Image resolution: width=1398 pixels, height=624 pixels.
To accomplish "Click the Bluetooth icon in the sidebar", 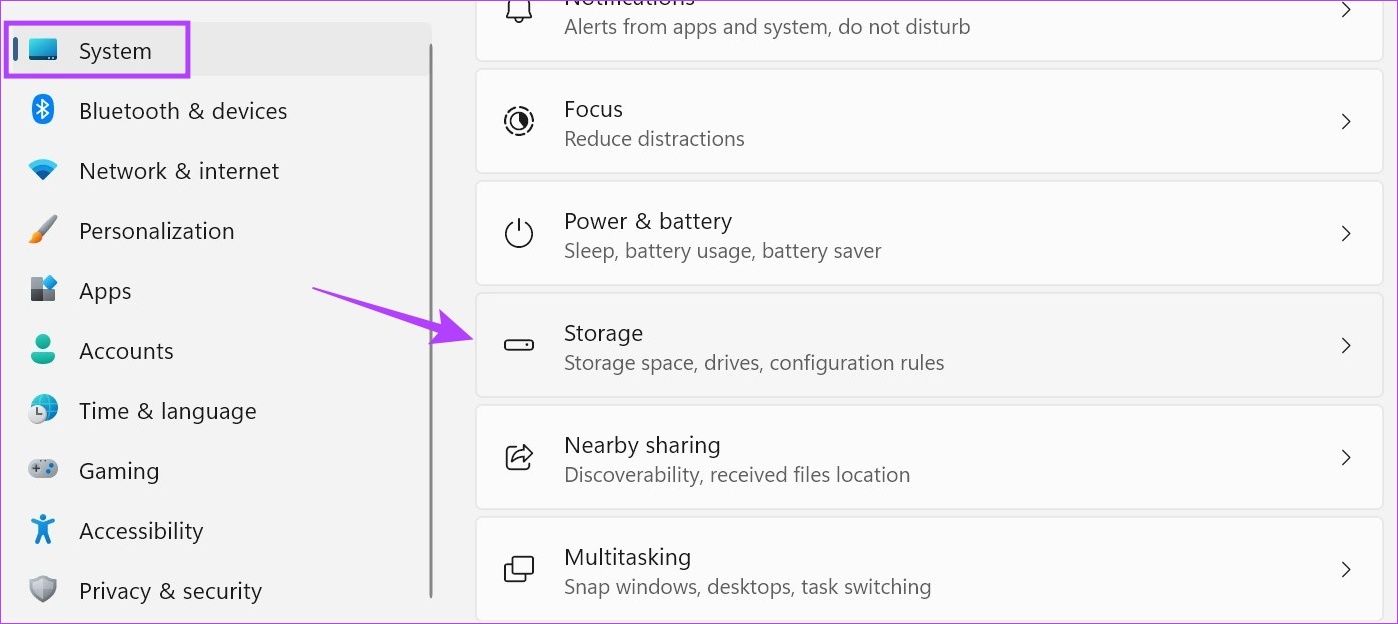I will click(x=43, y=110).
